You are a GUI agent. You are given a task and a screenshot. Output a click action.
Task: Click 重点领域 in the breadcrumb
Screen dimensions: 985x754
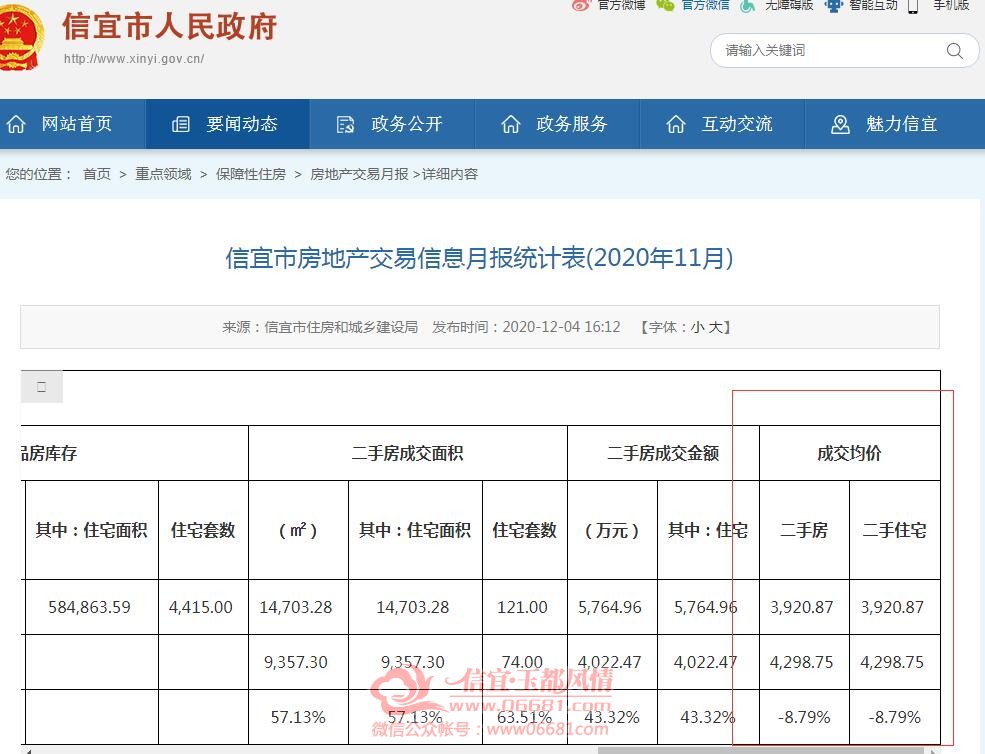[x=163, y=174]
